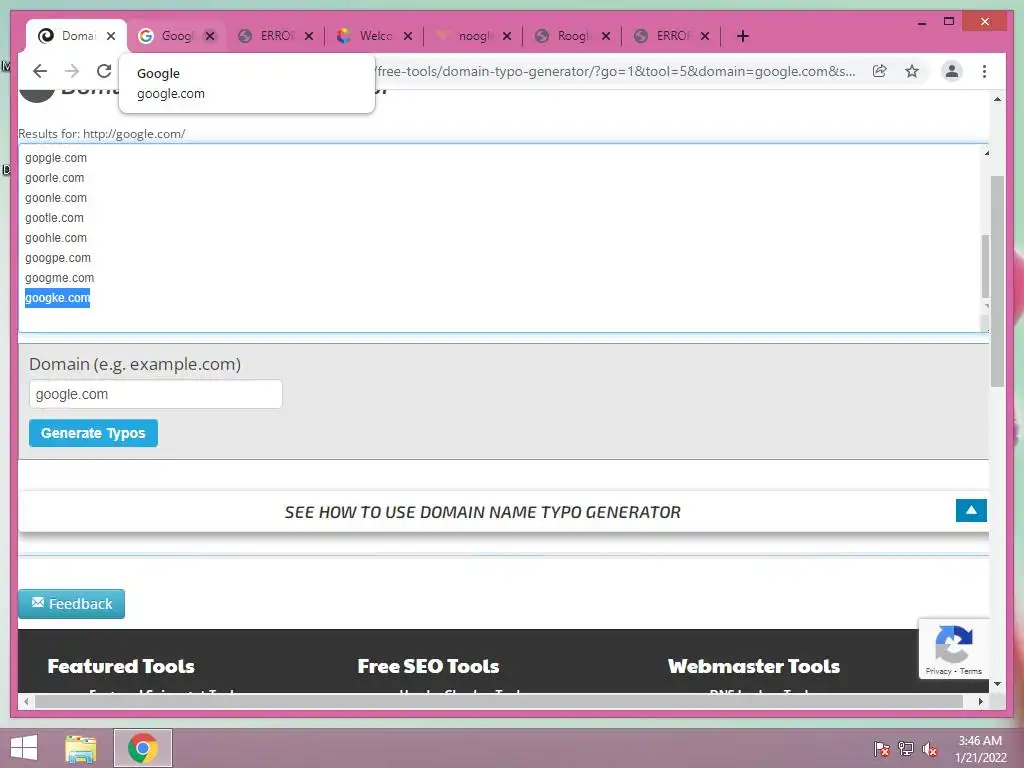Close the first ERROR tab
This screenshot has width=1024, height=768.
coord(309,36)
